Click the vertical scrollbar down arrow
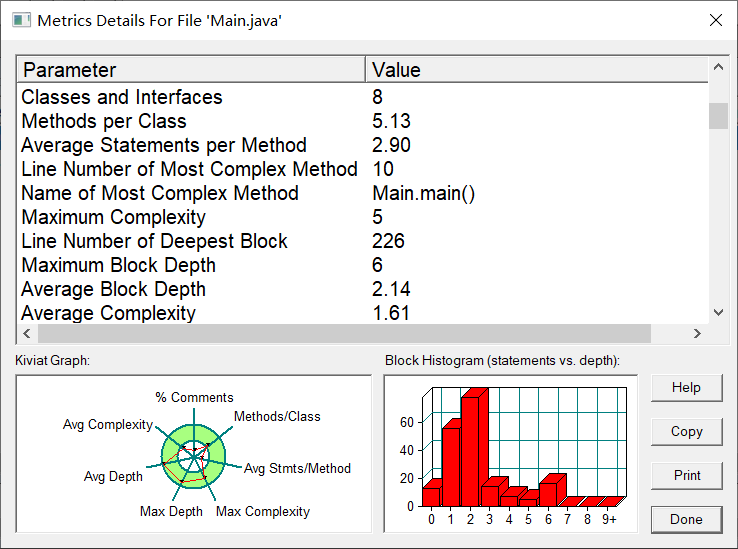738x549 pixels. (718, 312)
